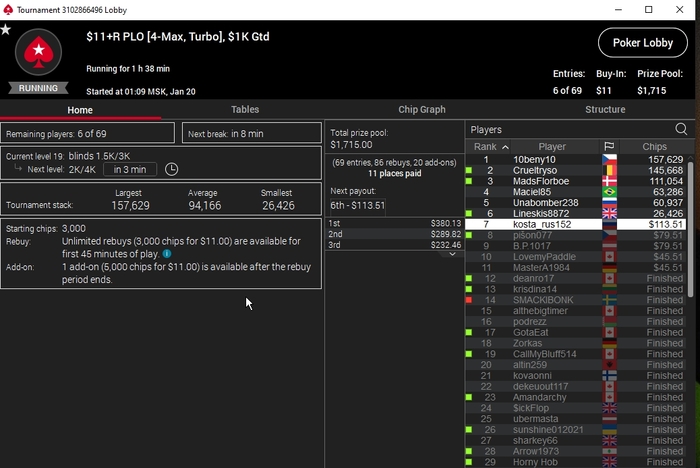700x468 pixels.
Task: Click 'Remaining players: 6 of 69' box
Action: coord(88,134)
